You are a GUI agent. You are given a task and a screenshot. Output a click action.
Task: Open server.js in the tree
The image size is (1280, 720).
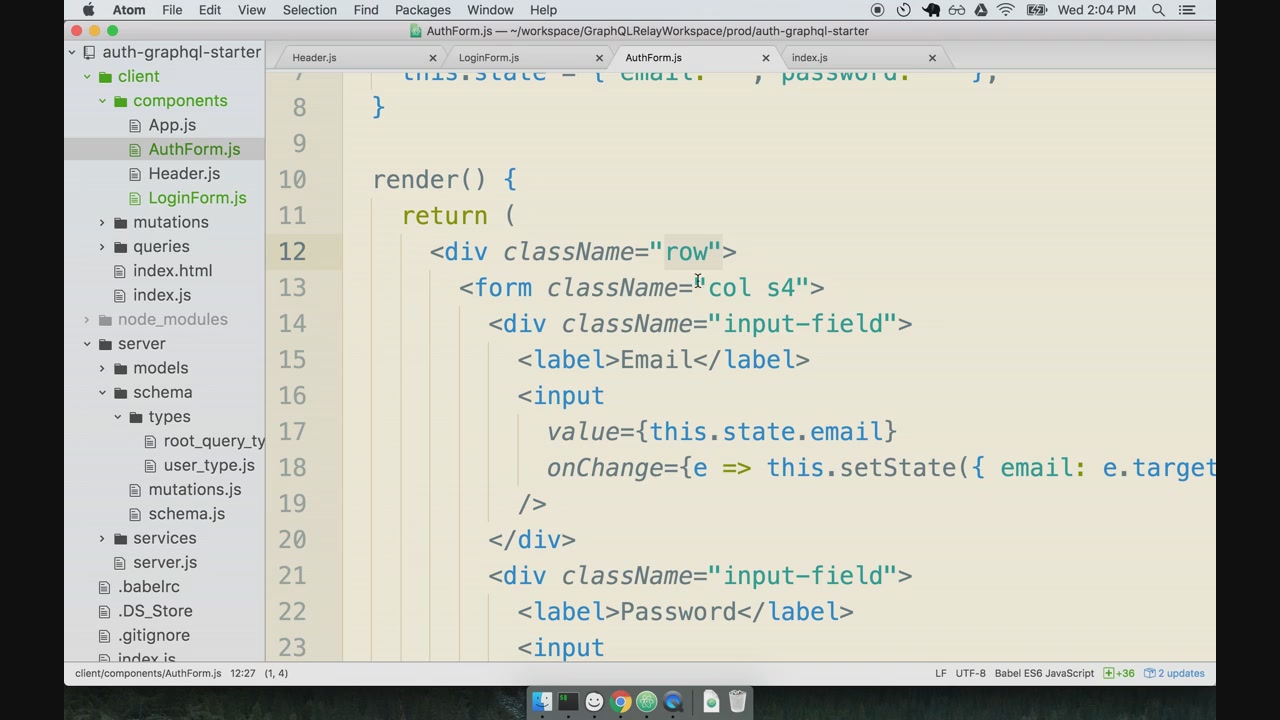pos(165,562)
